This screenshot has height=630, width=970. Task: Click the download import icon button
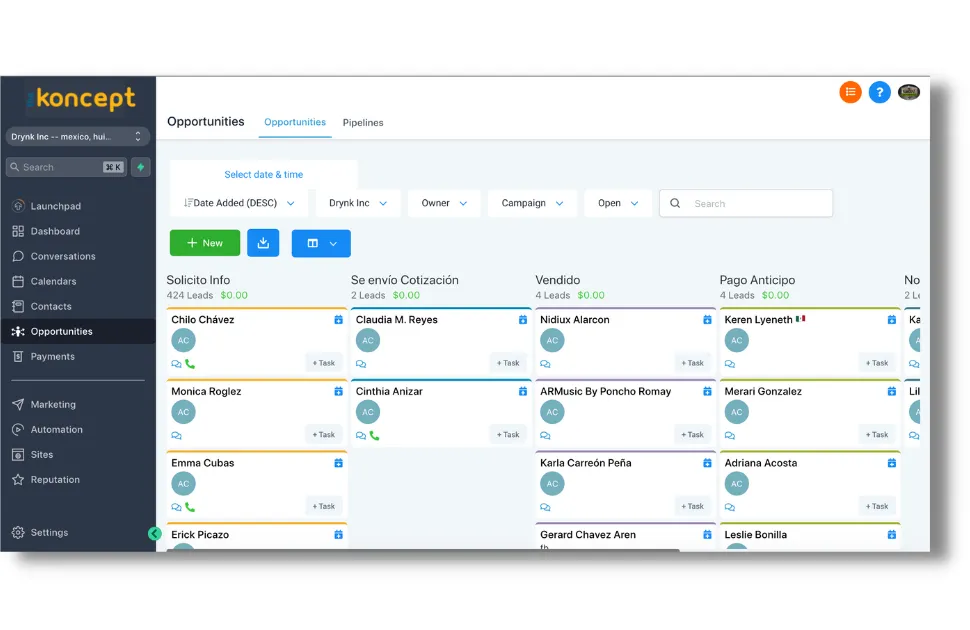point(263,243)
